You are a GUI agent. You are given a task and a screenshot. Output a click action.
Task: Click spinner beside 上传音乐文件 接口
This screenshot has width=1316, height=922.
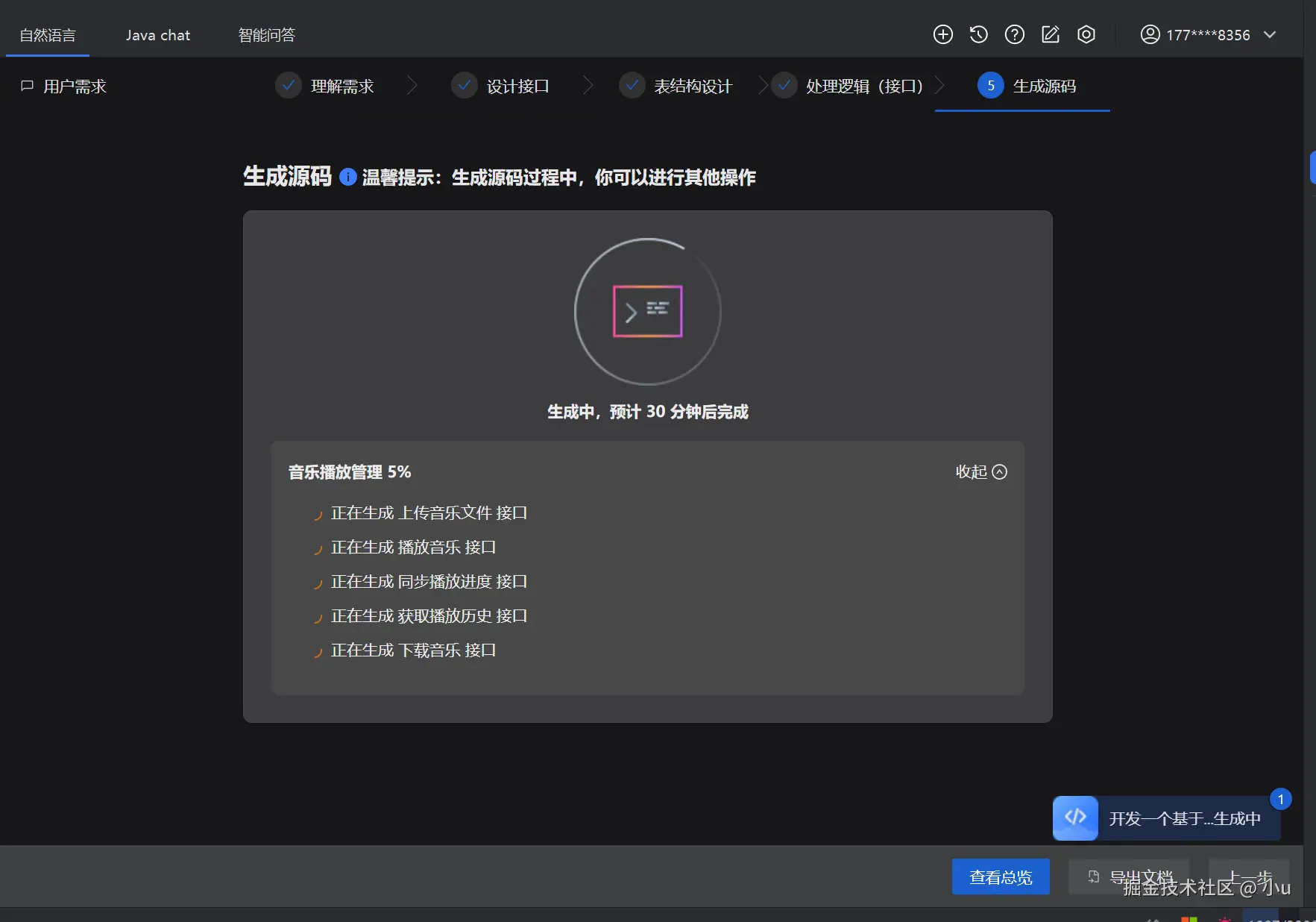coord(318,515)
